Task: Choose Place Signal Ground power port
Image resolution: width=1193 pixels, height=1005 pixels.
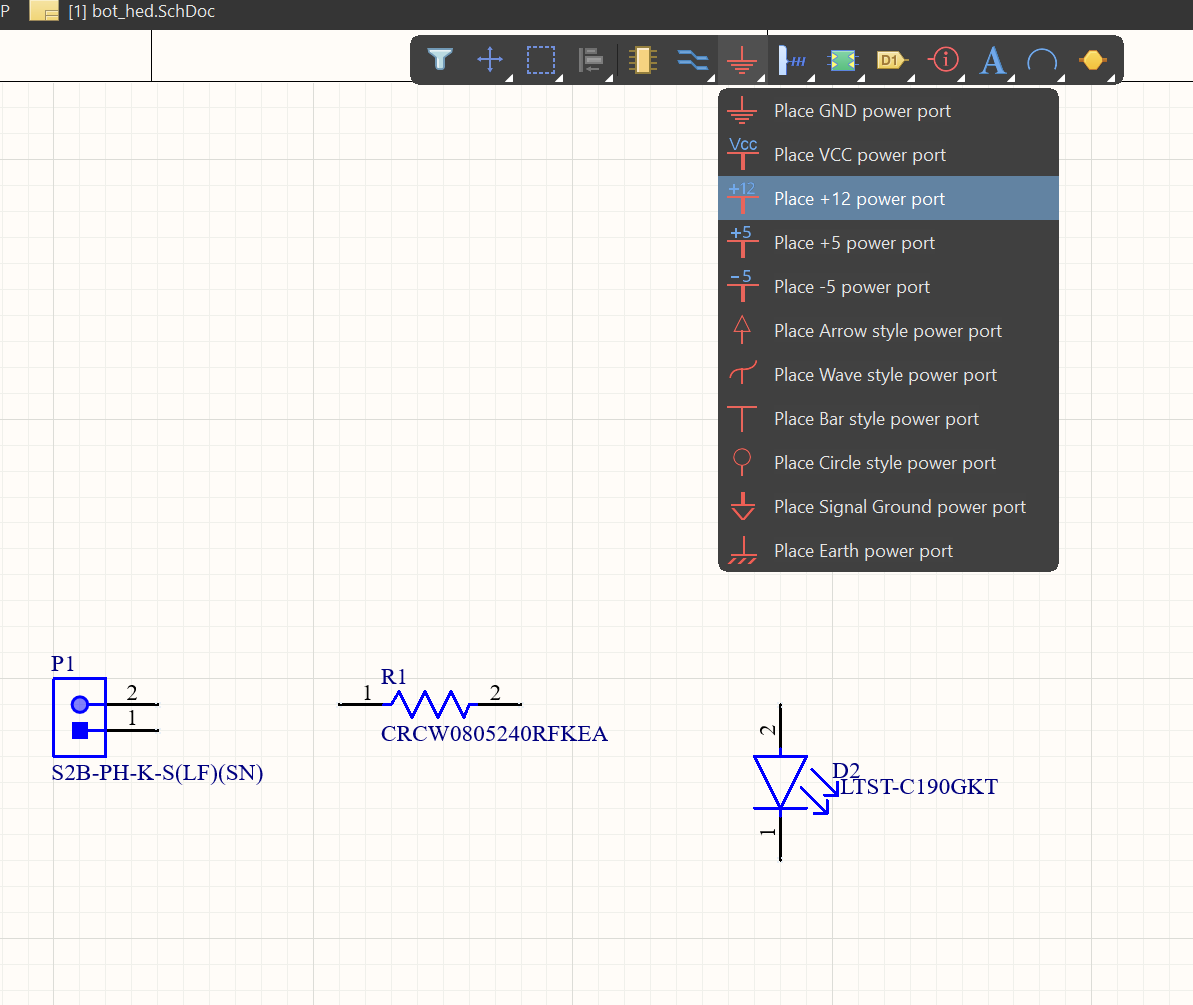Action: coord(888,507)
